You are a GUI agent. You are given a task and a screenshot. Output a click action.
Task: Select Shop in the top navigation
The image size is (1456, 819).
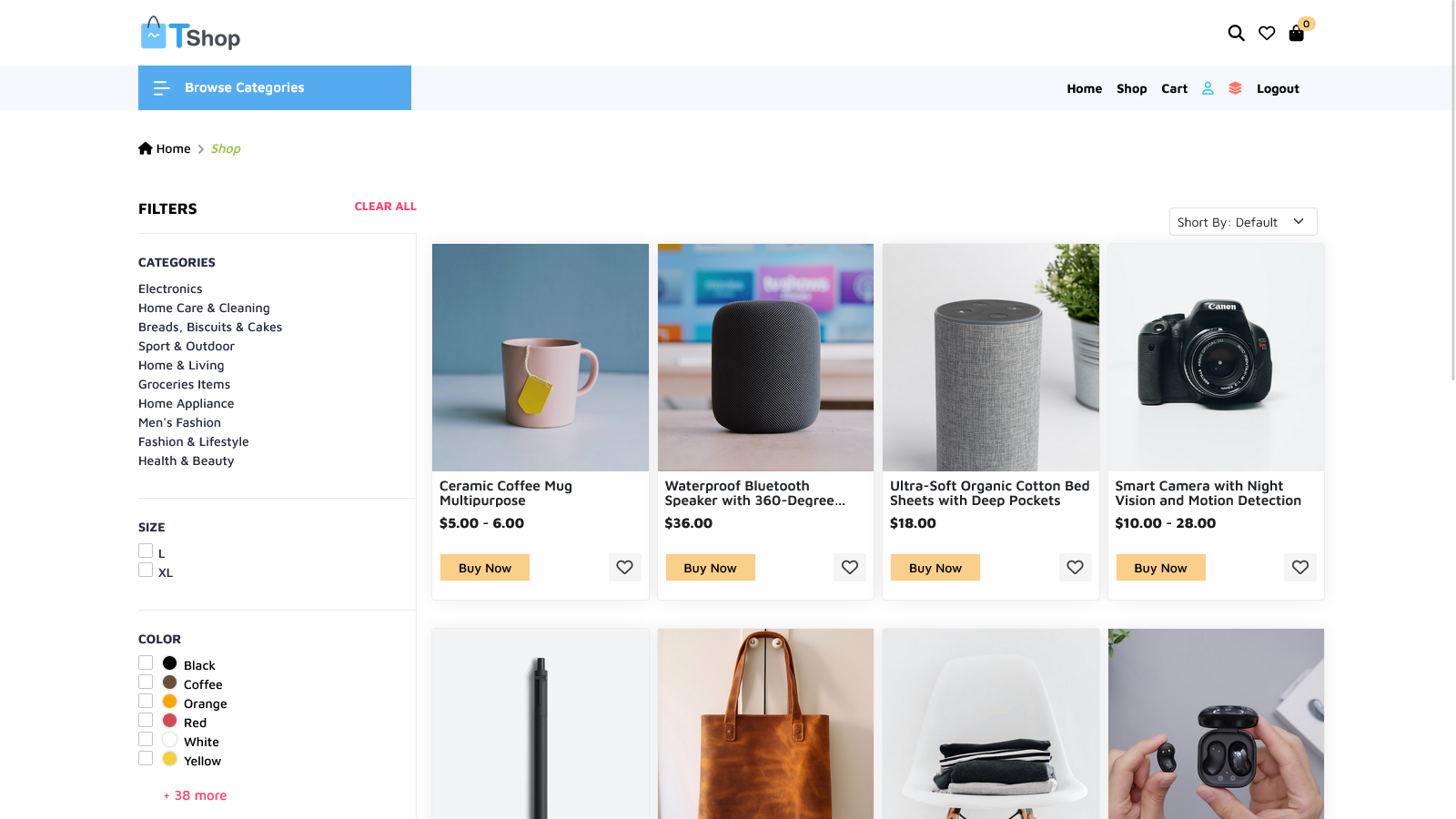click(1131, 88)
